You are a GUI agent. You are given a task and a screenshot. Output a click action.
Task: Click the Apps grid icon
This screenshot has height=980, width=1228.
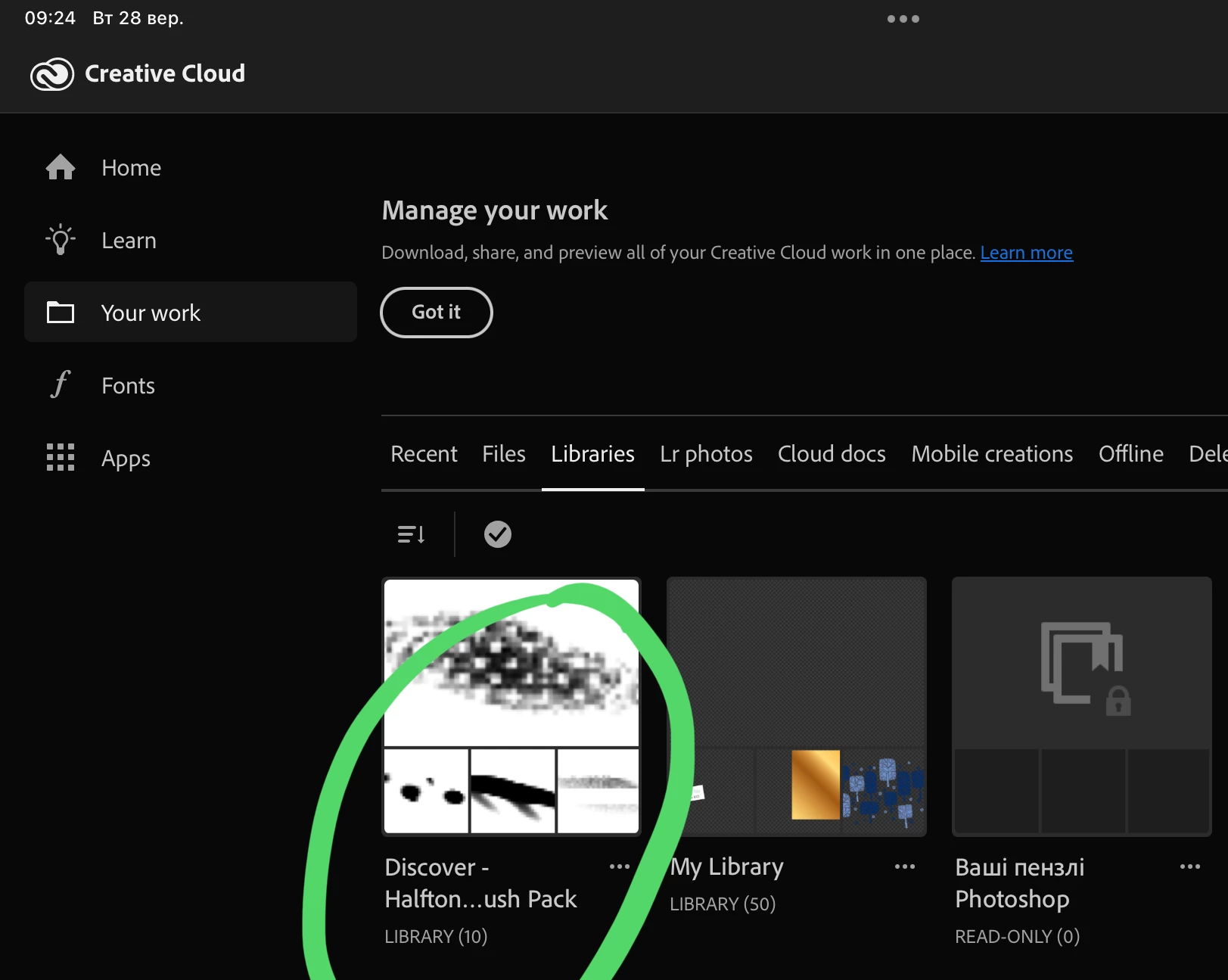61,457
